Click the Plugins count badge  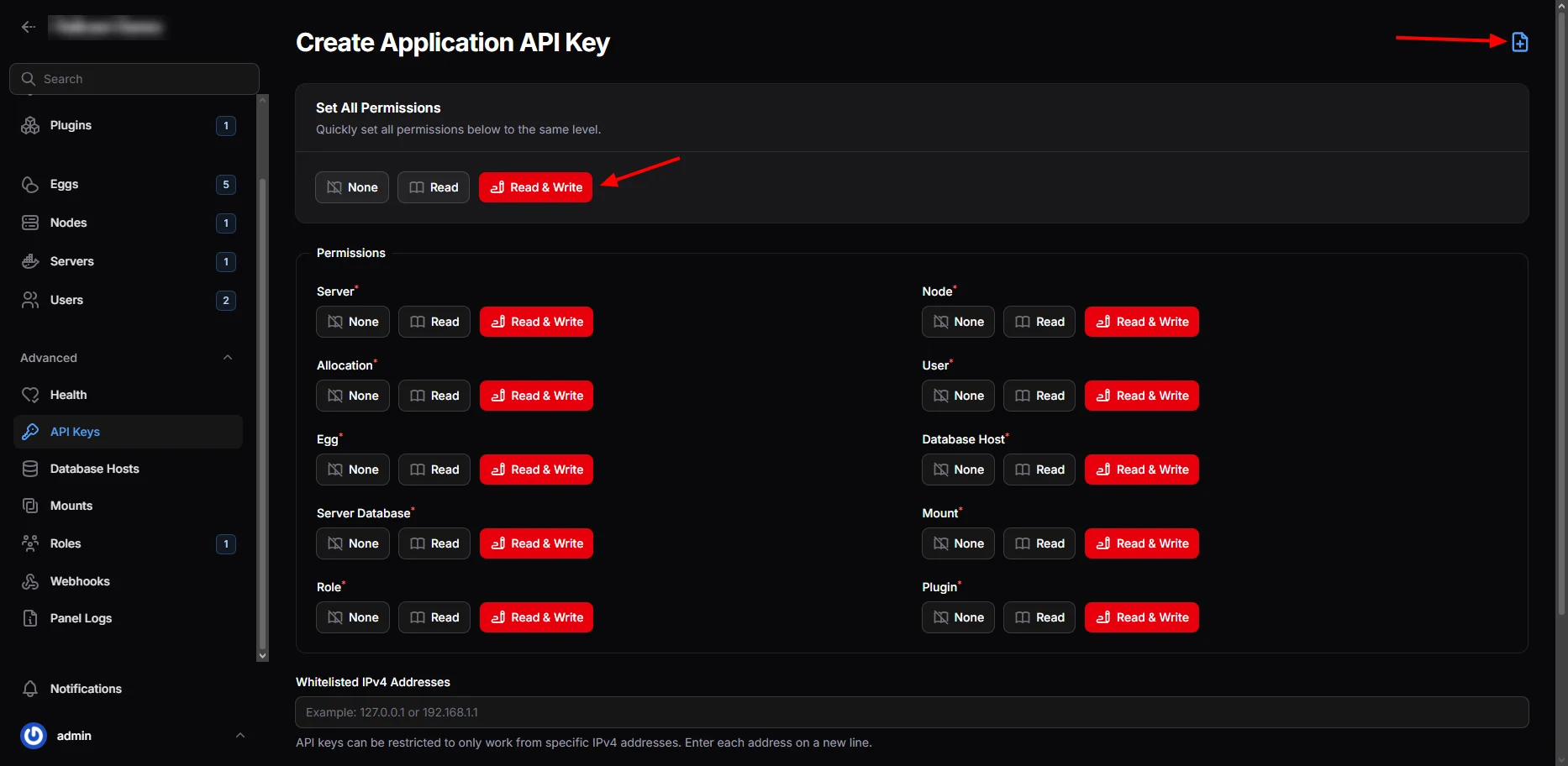(225, 126)
